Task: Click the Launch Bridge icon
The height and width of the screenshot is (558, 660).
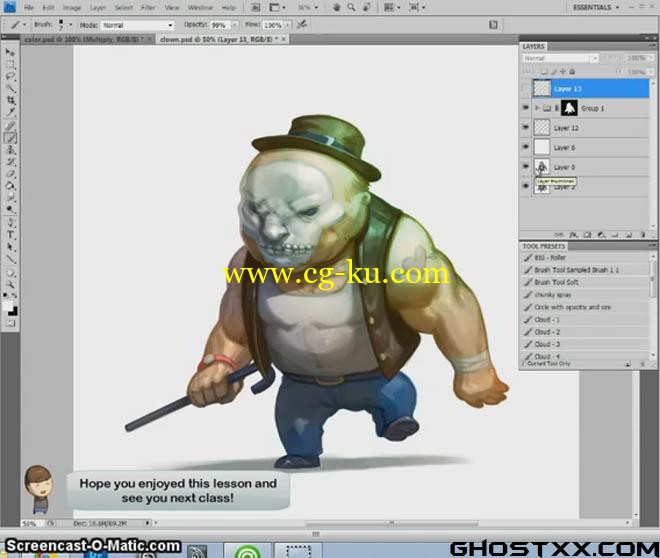Action: click(x=255, y=7)
